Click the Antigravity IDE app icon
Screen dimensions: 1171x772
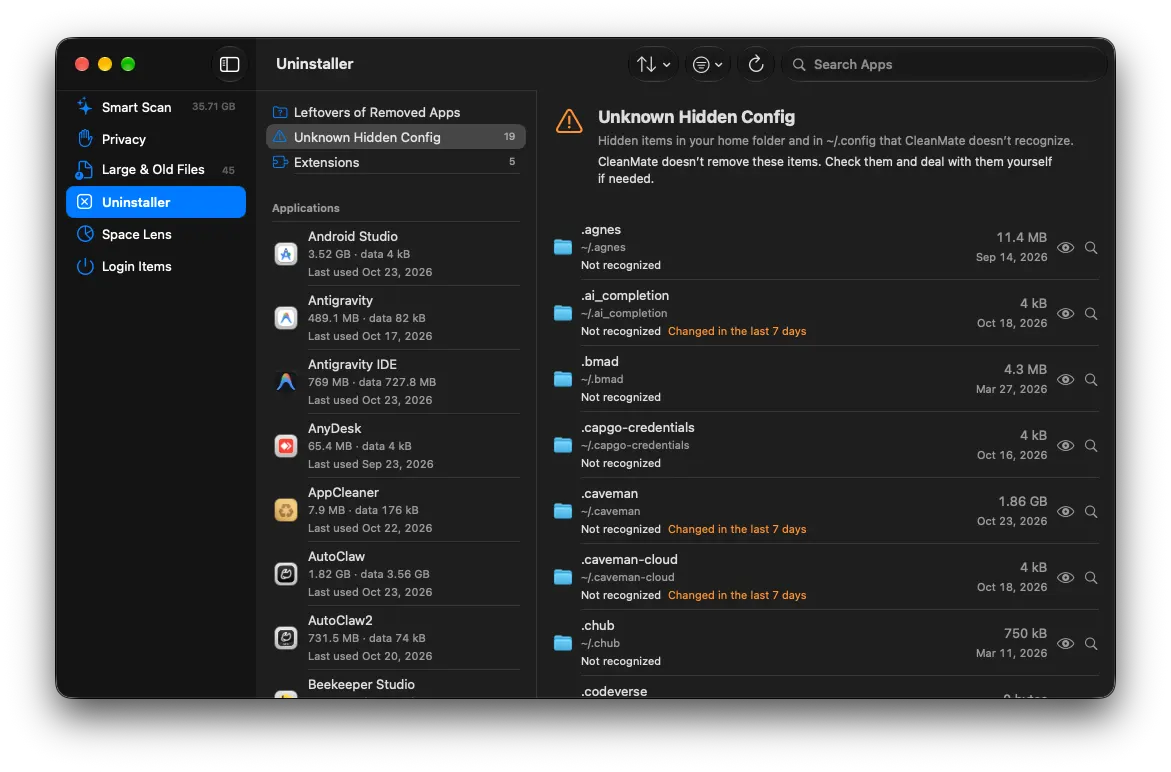click(286, 382)
